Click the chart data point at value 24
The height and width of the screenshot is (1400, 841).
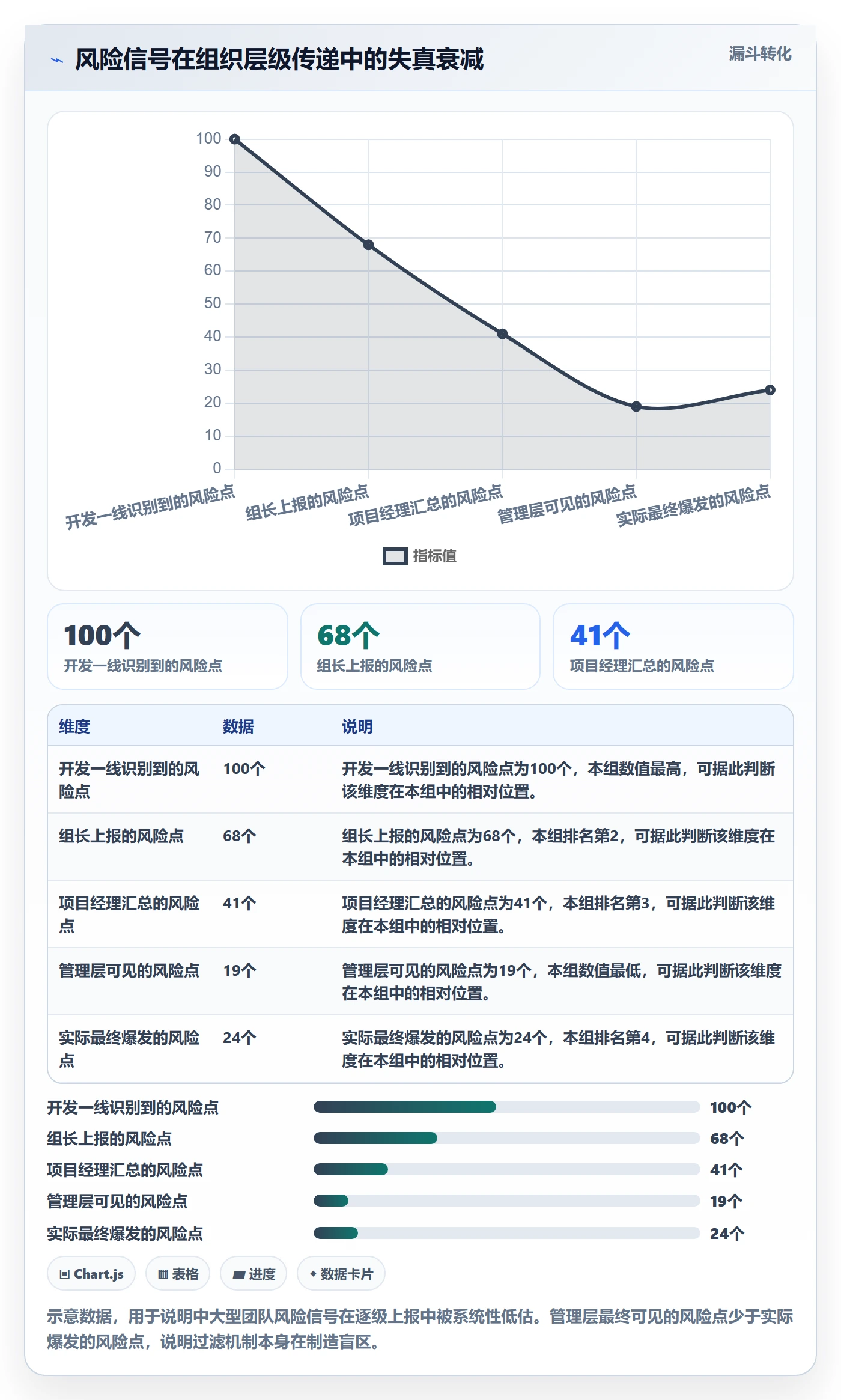click(x=770, y=390)
